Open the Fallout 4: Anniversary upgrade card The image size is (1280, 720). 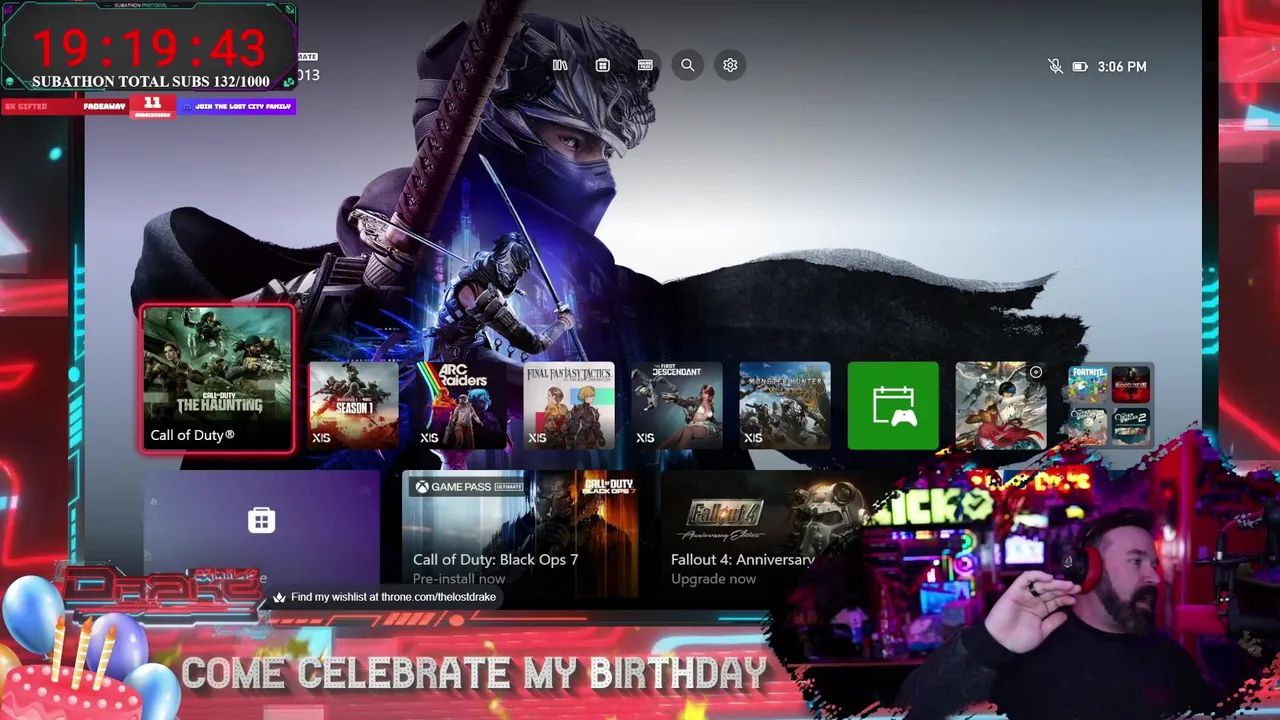[765, 534]
